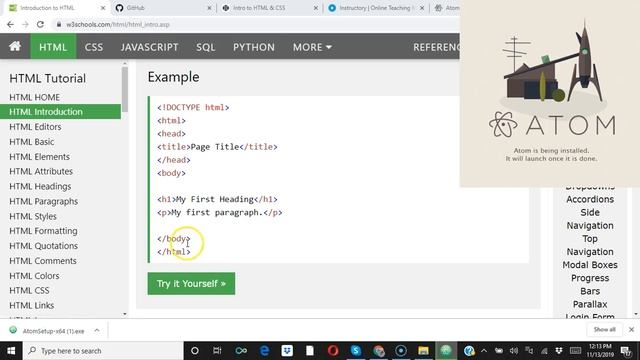Close the GitHub tab
Screen dimensions: 640x360
tap(209, 8)
